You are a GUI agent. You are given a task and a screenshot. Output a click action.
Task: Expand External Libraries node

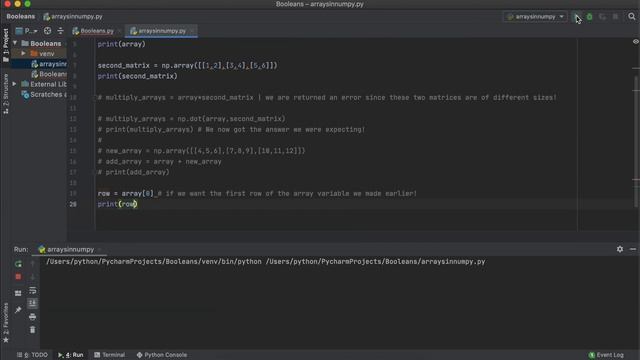click(x=15, y=84)
